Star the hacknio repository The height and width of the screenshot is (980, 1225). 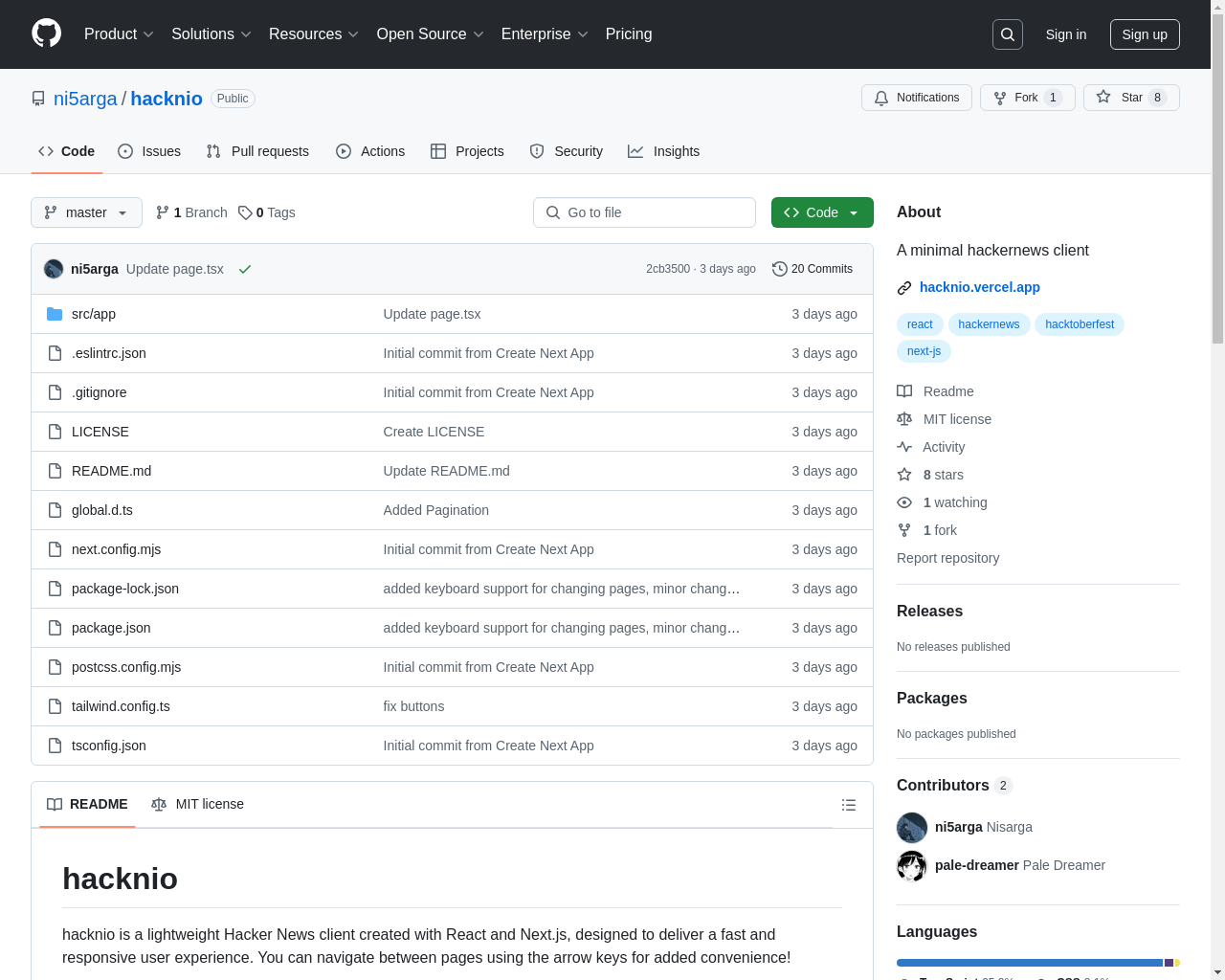[1131, 98]
